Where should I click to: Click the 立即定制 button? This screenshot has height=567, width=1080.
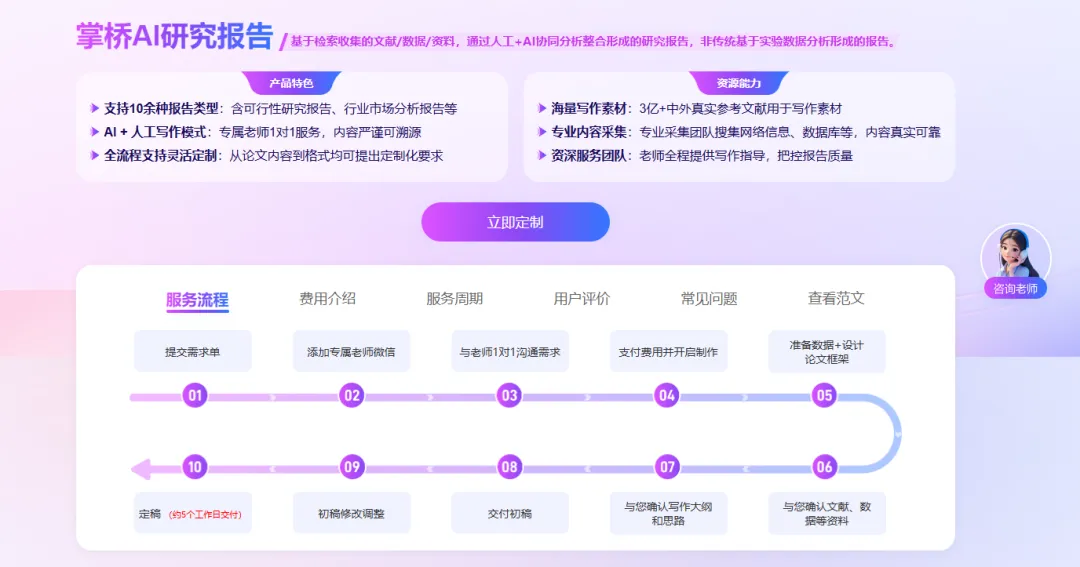pos(515,222)
